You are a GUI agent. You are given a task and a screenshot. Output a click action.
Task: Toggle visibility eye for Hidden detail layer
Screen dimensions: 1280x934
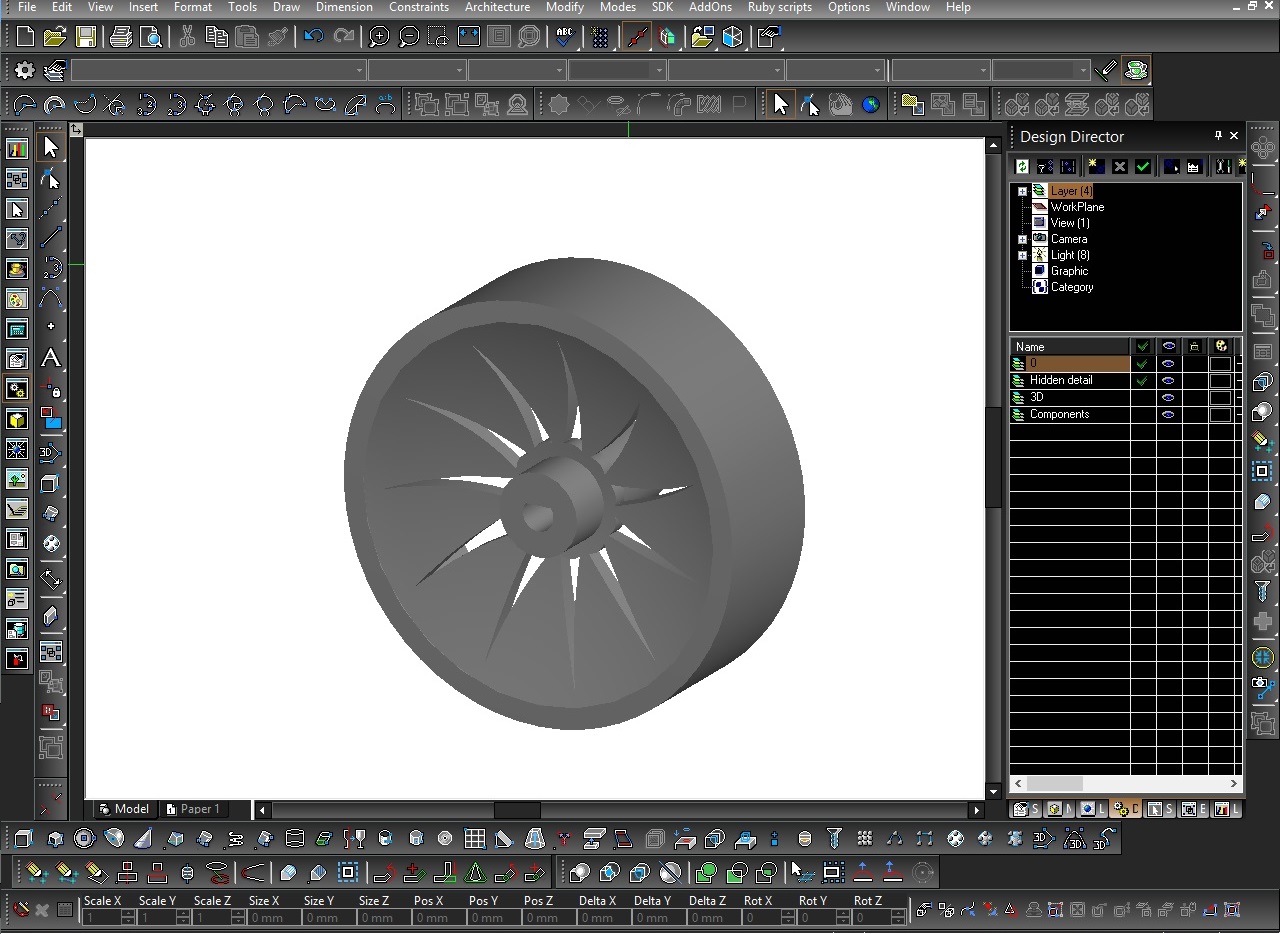click(1168, 381)
